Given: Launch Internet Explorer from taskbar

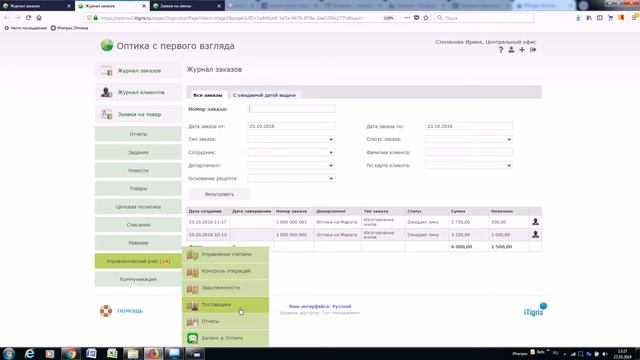Looking at the screenshot, I should click(29, 353).
